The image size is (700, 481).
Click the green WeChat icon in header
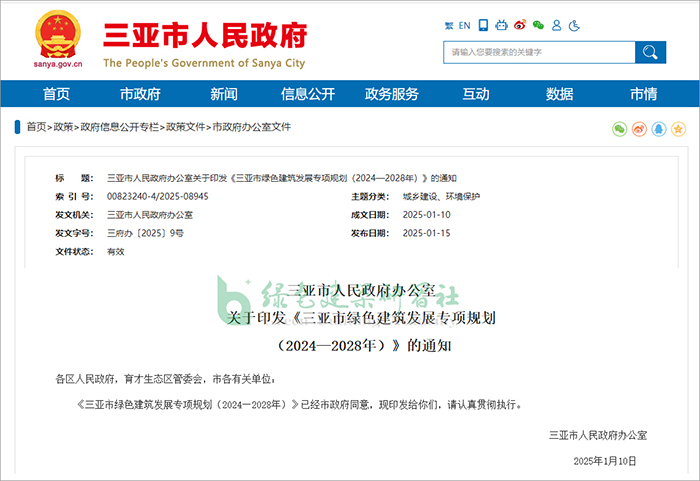coord(538,25)
